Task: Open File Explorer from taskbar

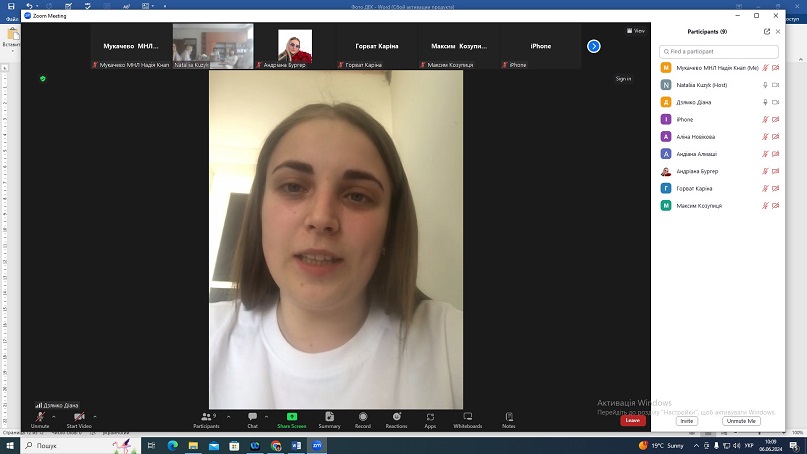Action: tap(193, 445)
